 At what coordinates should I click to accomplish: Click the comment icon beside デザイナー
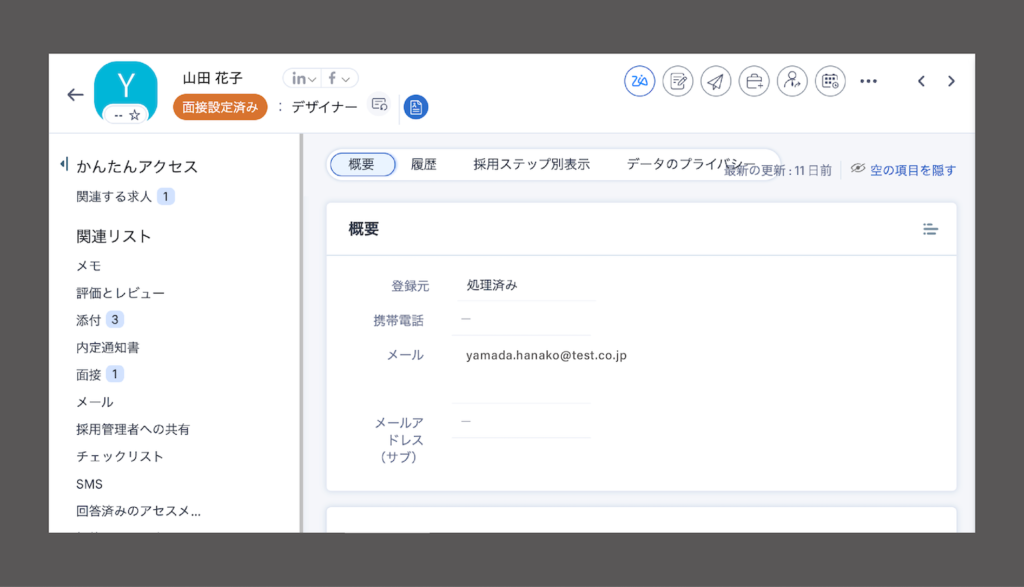378,104
